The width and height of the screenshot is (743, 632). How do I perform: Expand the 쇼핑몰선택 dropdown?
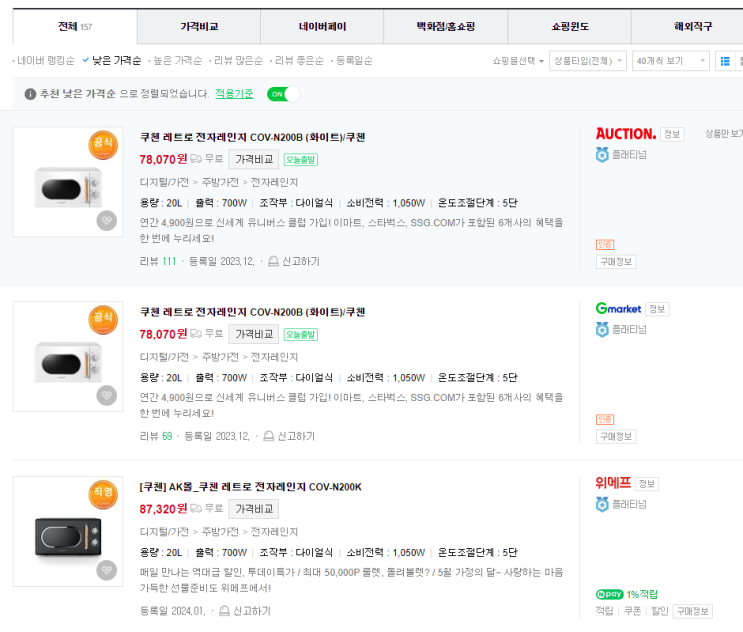[518, 61]
